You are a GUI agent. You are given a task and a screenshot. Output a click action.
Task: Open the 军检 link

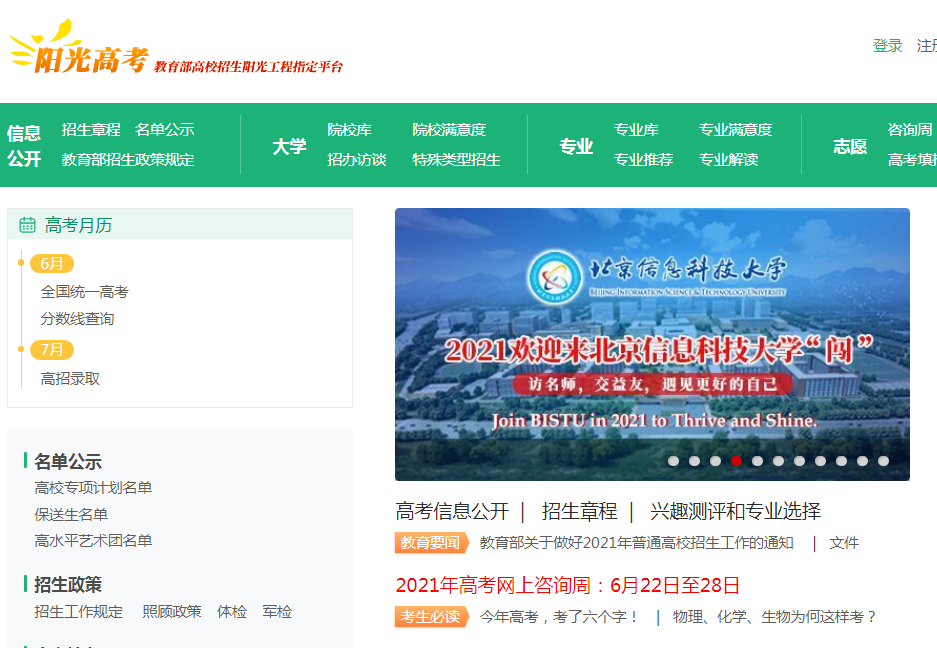277,612
